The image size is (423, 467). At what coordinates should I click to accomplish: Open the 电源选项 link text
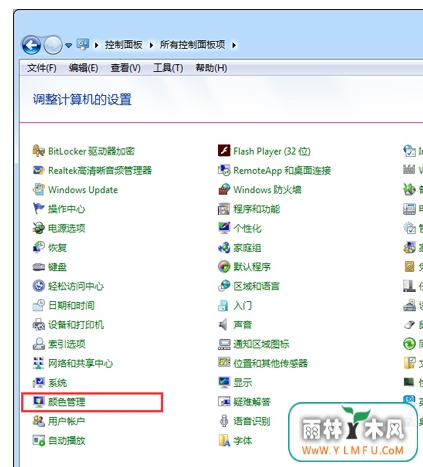(66, 228)
